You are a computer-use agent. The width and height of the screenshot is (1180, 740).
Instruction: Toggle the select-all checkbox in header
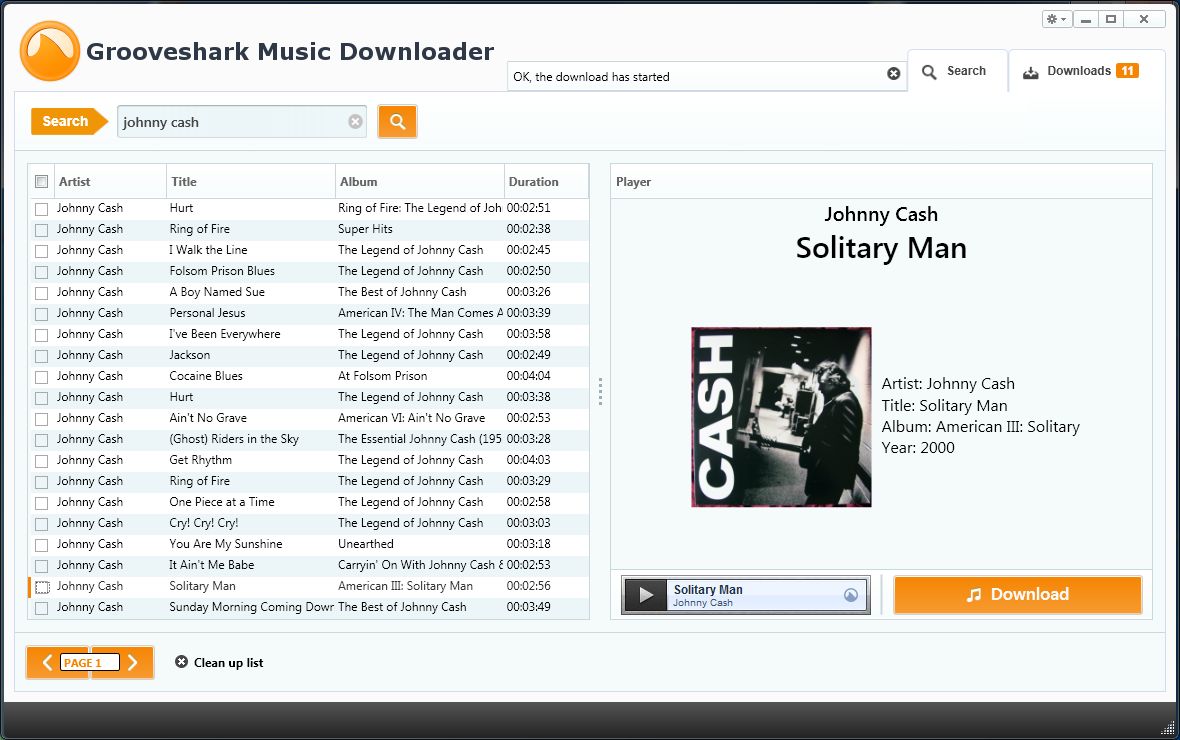click(x=41, y=181)
